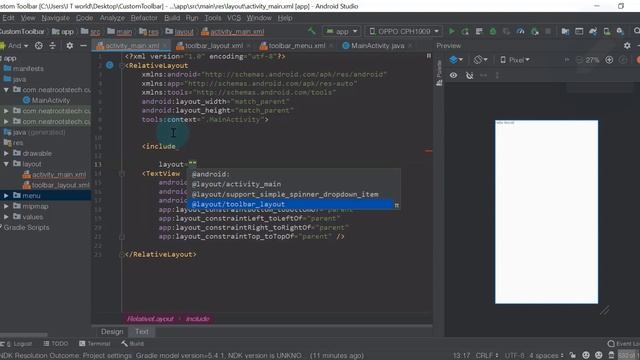640x360 pixels.
Task: Open the Build tool window
Action: (133, 344)
